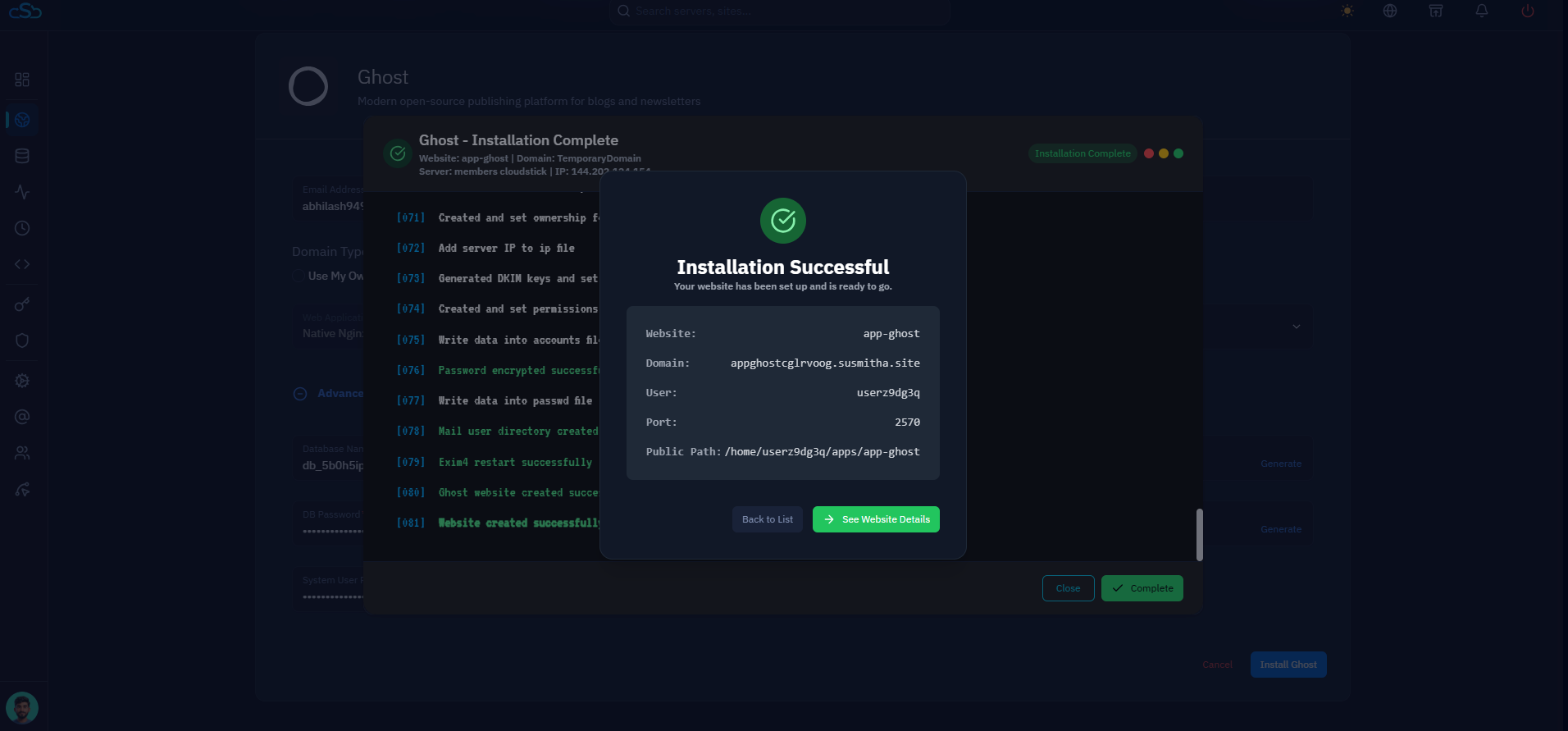
Task: Open the security shield icon in sidebar
Action: click(22, 340)
